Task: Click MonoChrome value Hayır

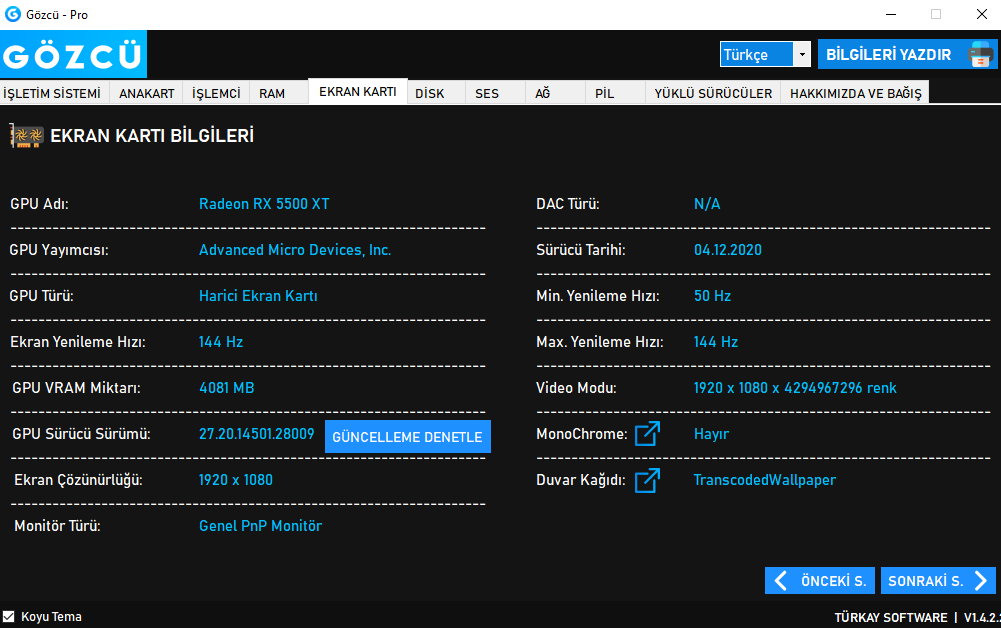Action: [x=711, y=434]
